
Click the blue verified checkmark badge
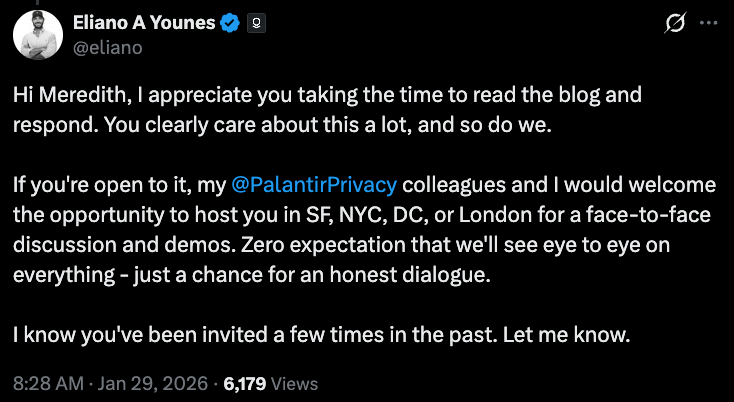(x=229, y=22)
